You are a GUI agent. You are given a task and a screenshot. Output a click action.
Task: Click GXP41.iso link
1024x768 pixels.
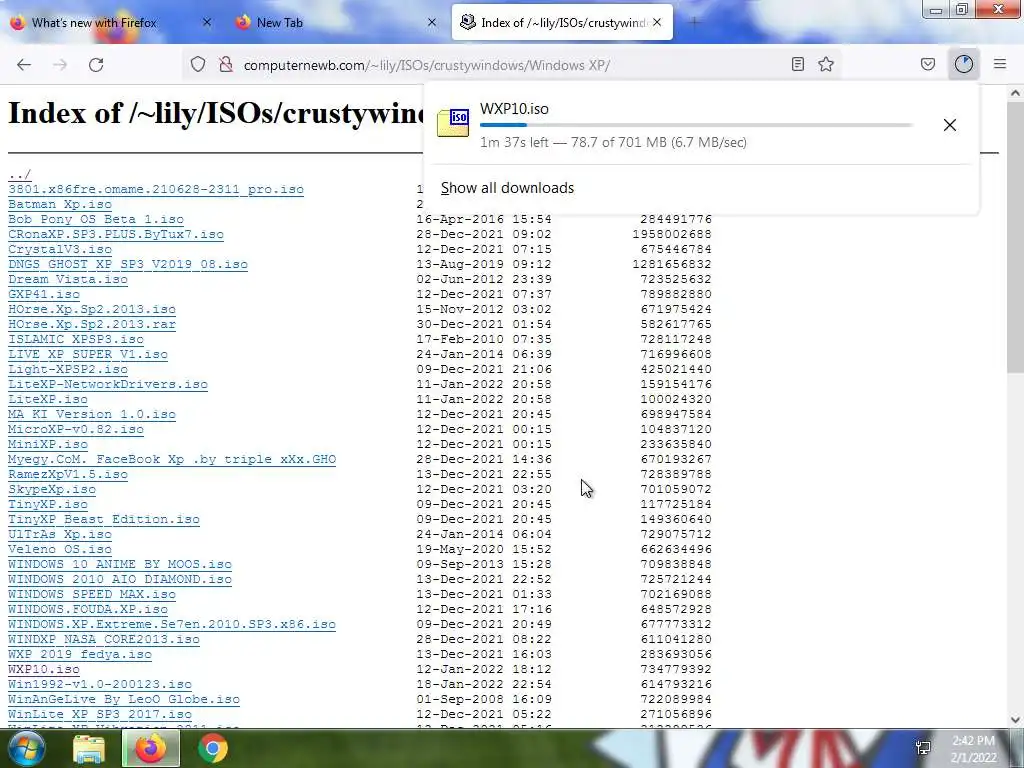click(44, 295)
